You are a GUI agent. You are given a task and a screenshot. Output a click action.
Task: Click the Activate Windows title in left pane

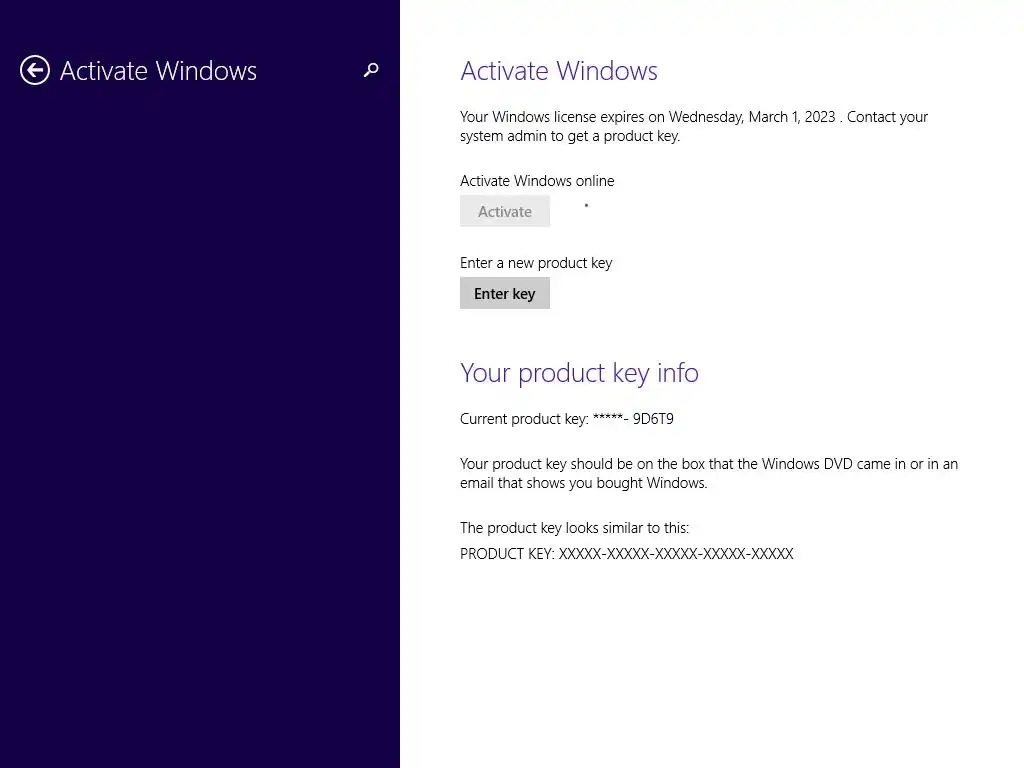tap(158, 71)
